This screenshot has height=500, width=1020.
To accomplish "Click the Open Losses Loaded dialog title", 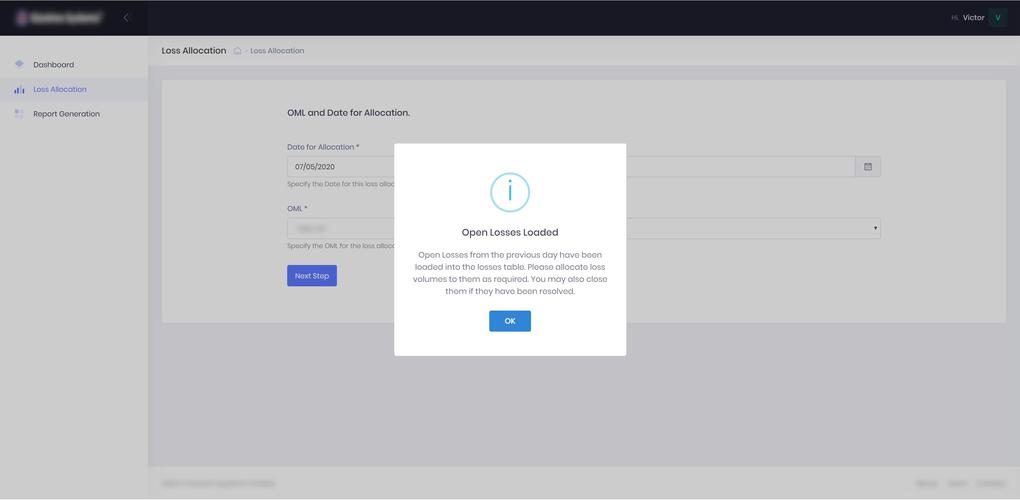I will pos(509,232).
